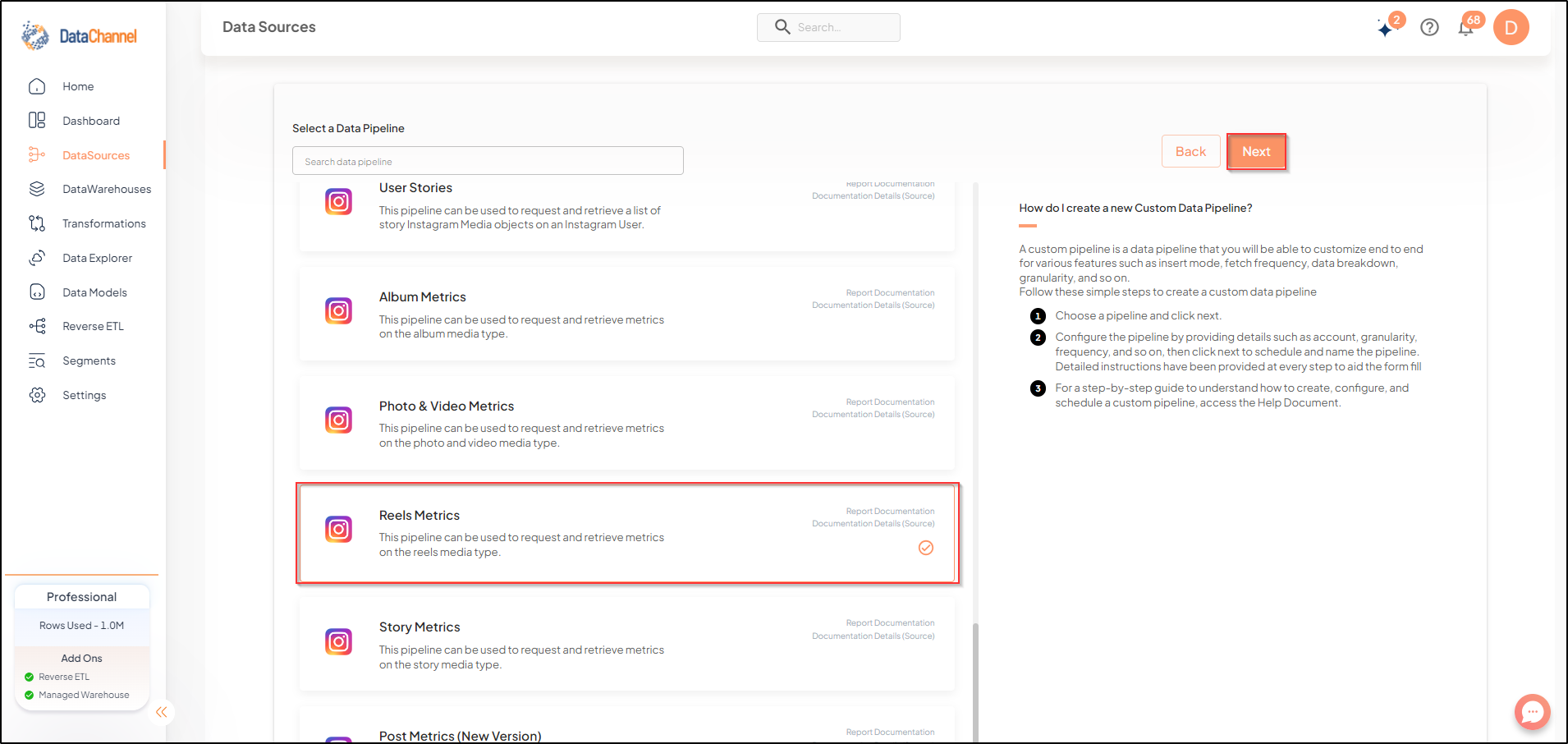Viewport: 1568px width, 744px height.
Task: Open the notifications bell
Action: pos(1466,28)
